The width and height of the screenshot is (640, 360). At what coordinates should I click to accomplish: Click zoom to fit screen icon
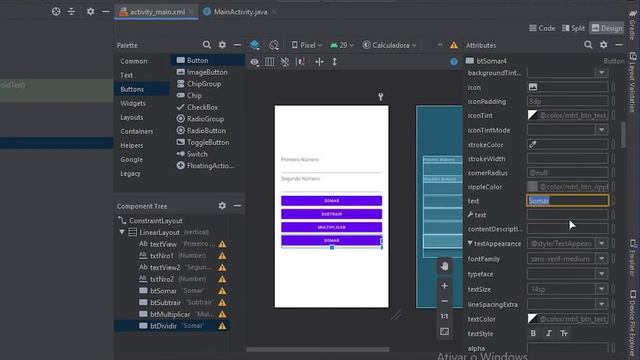(444, 331)
